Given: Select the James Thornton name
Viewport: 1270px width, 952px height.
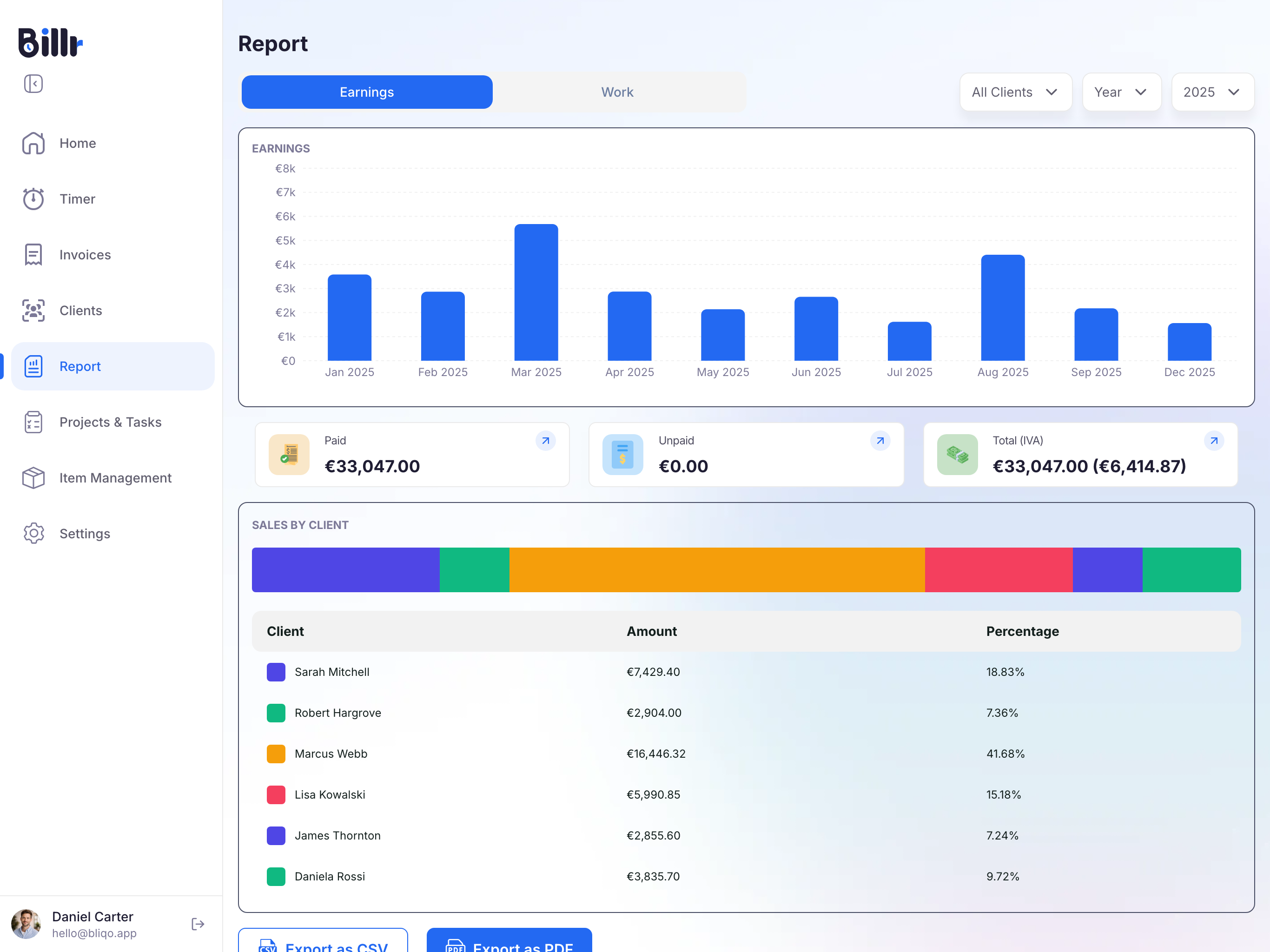Looking at the screenshot, I should pos(337,835).
